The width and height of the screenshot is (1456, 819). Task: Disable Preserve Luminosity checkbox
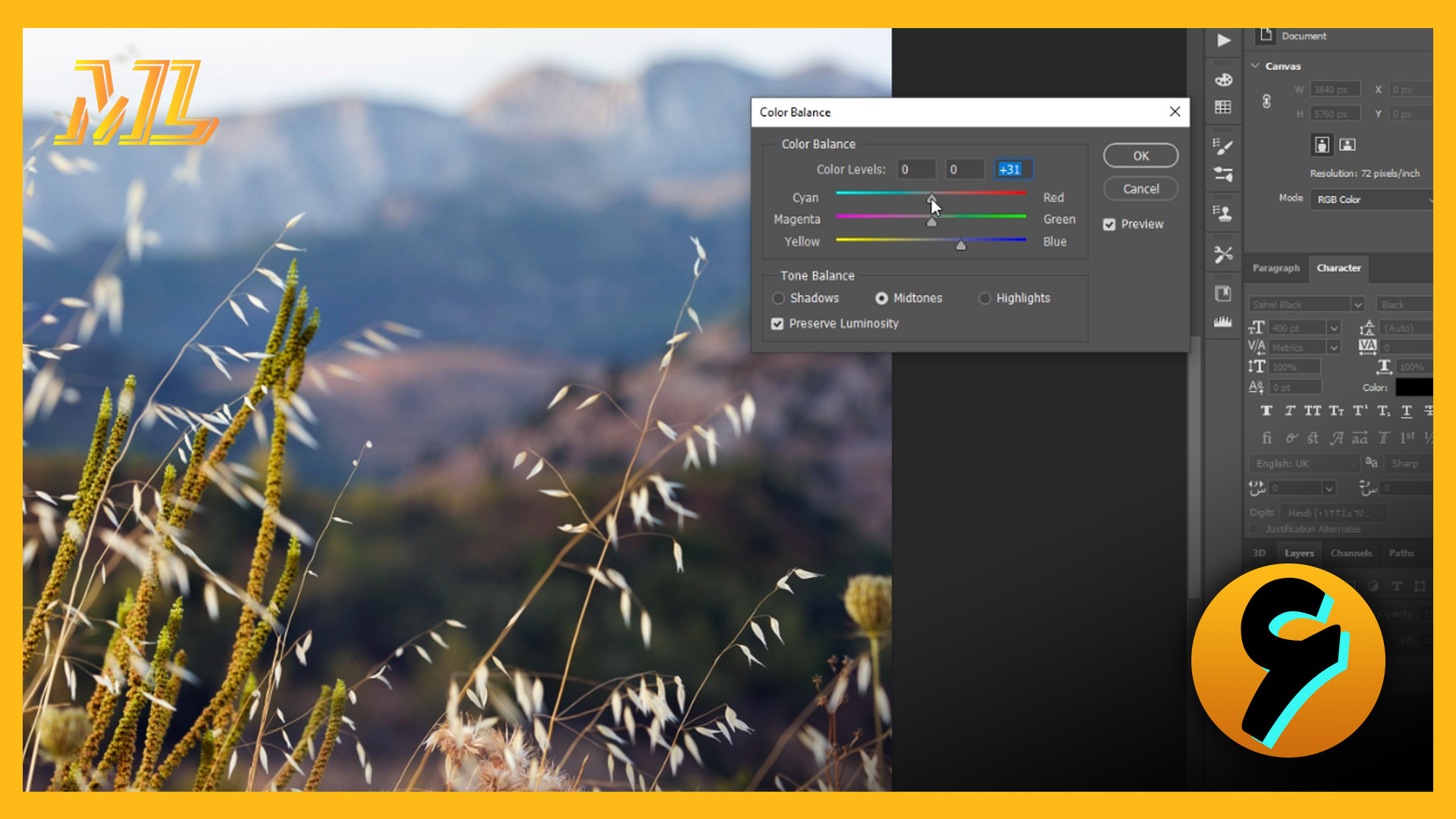coord(777,324)
